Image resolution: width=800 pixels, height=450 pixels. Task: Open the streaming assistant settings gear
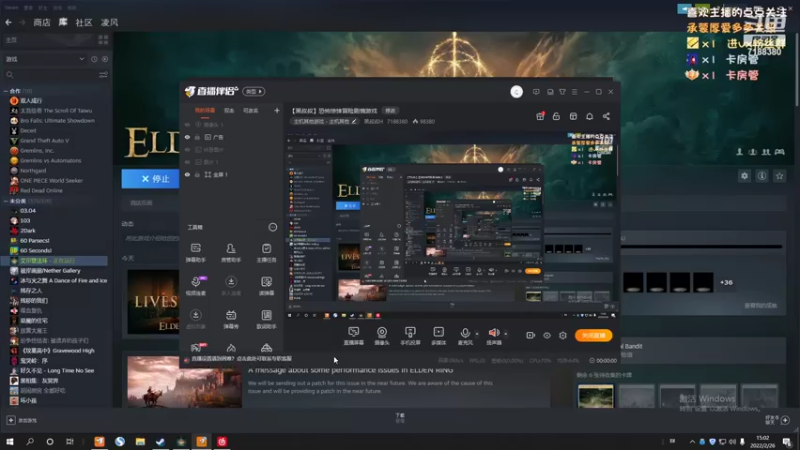point(563,335)
